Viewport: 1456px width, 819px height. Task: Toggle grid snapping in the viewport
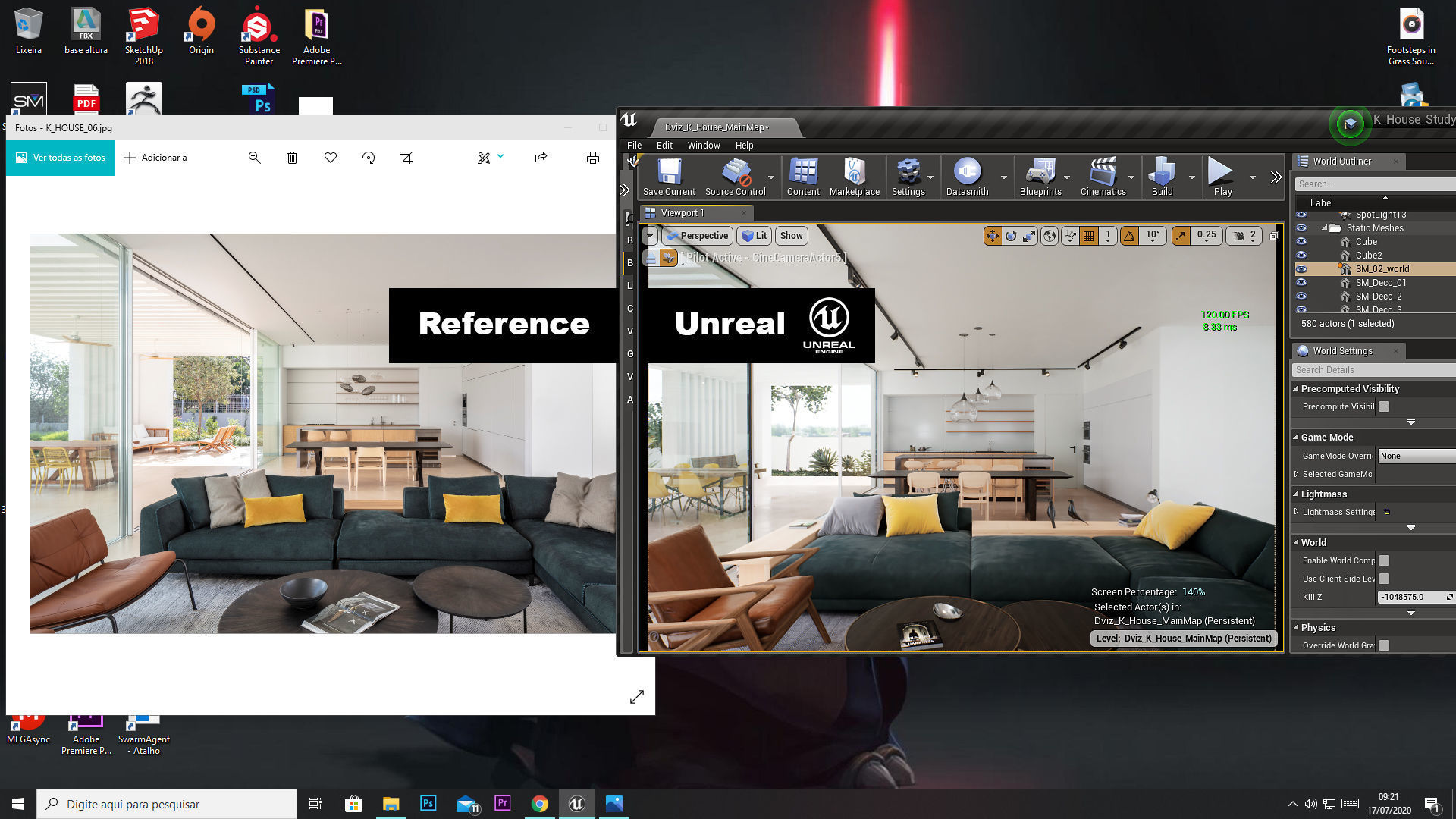[x=1089, y=236]
